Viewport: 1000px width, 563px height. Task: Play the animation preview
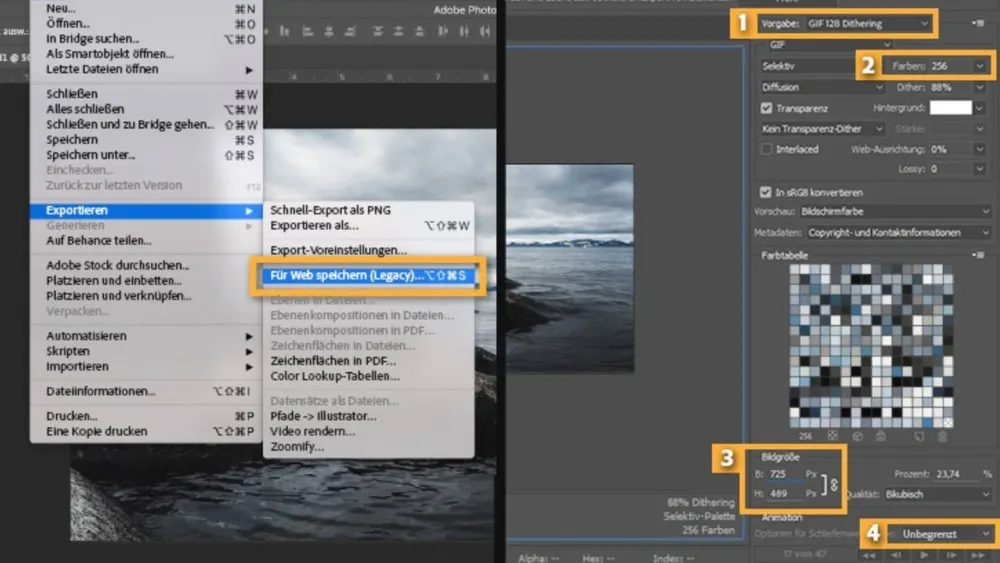click(x=924, y=555)
